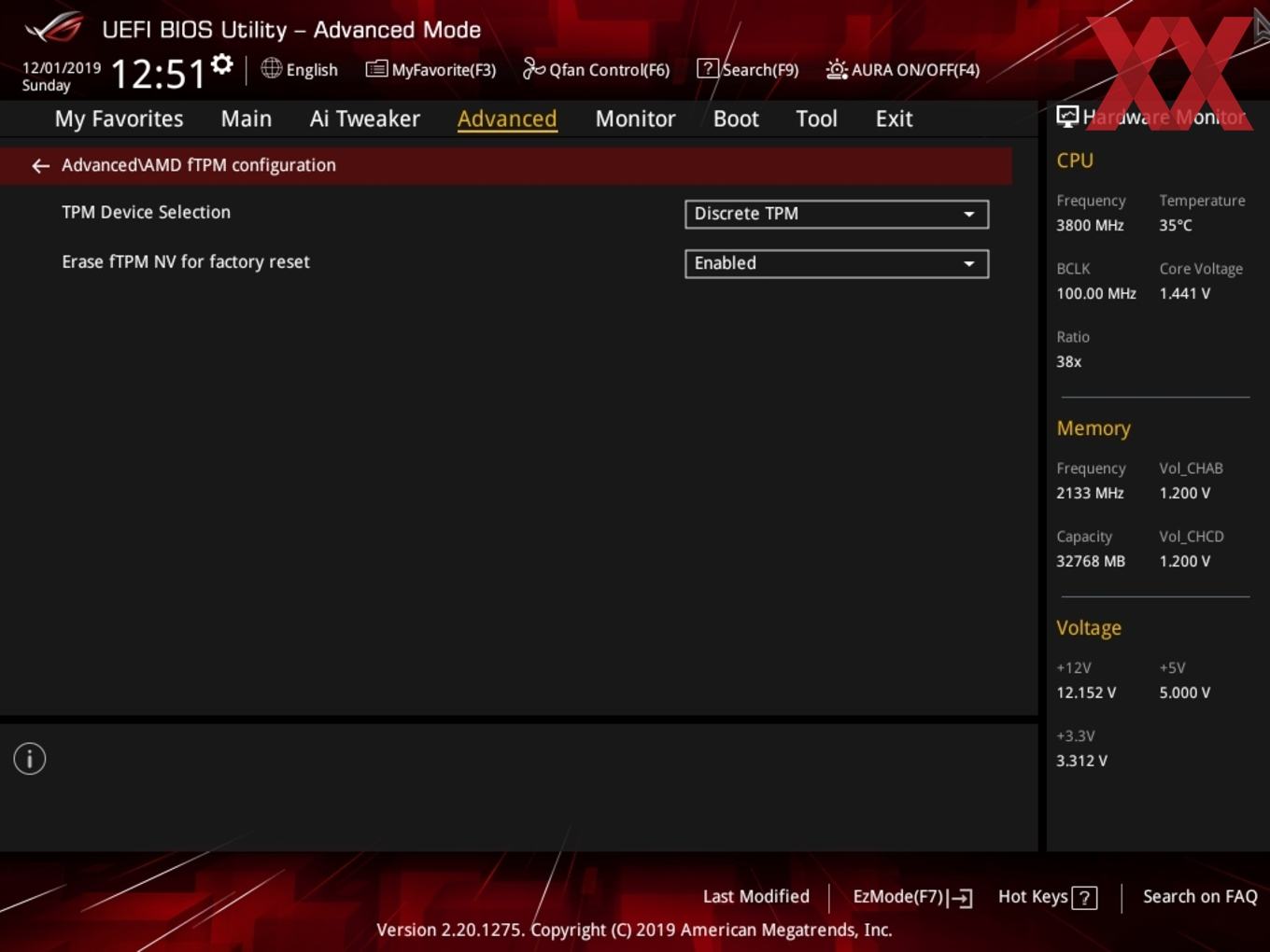
Task: Toggle AURA ON/OFF(F4)
Action: 903,69
